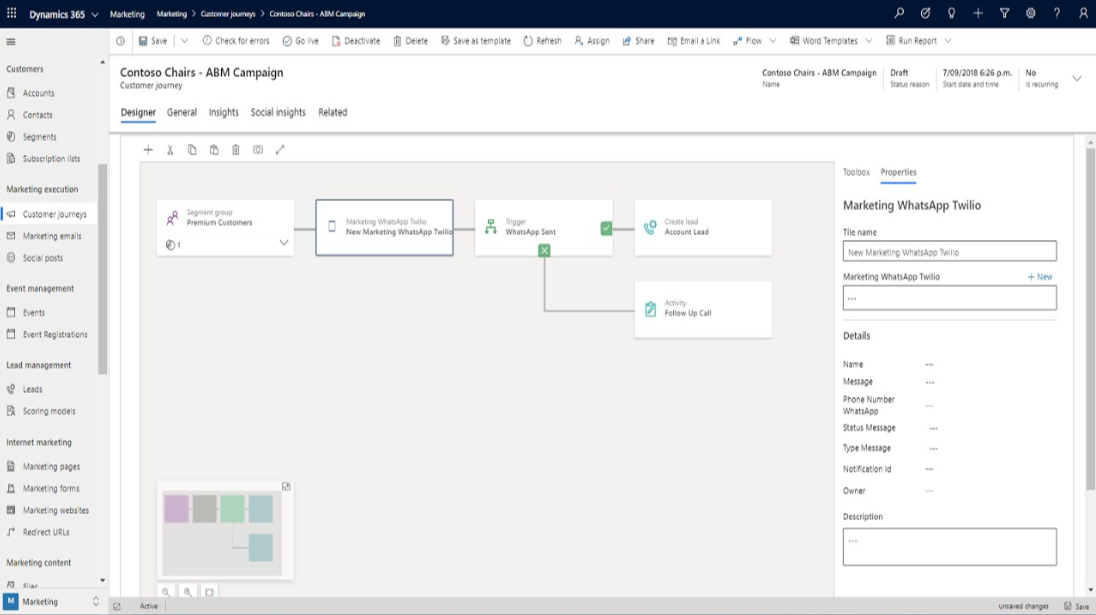Open Customer journeys in the sidebar
This screenshot has width=1096, height=615.
point(55,215)
